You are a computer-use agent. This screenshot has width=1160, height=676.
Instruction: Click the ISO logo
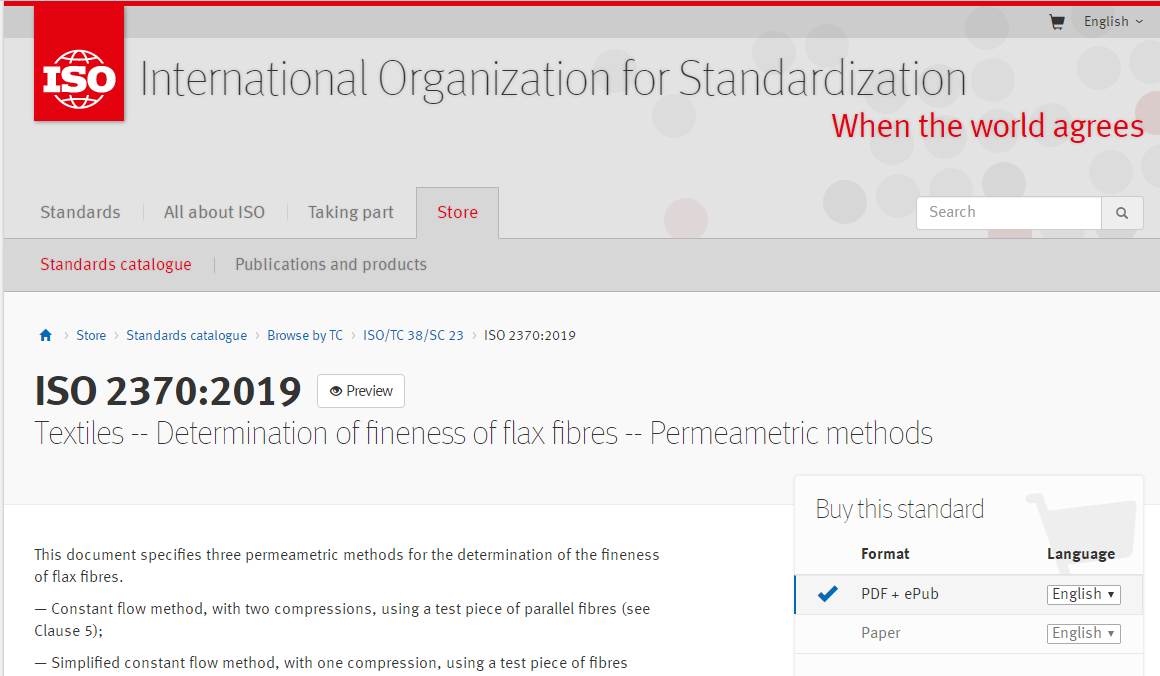click(79, 64)
